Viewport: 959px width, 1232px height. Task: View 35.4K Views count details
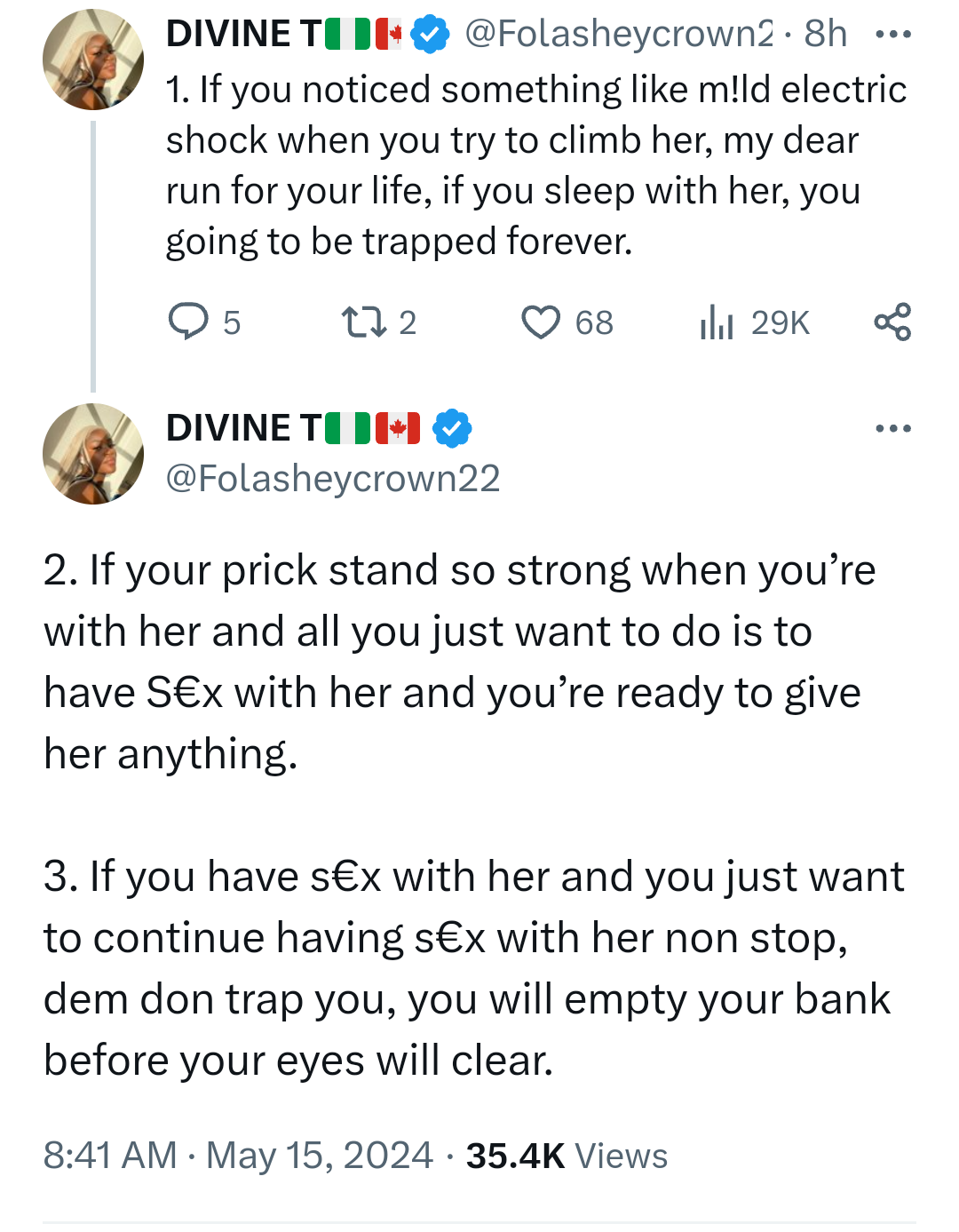(x=567, y=1156)
